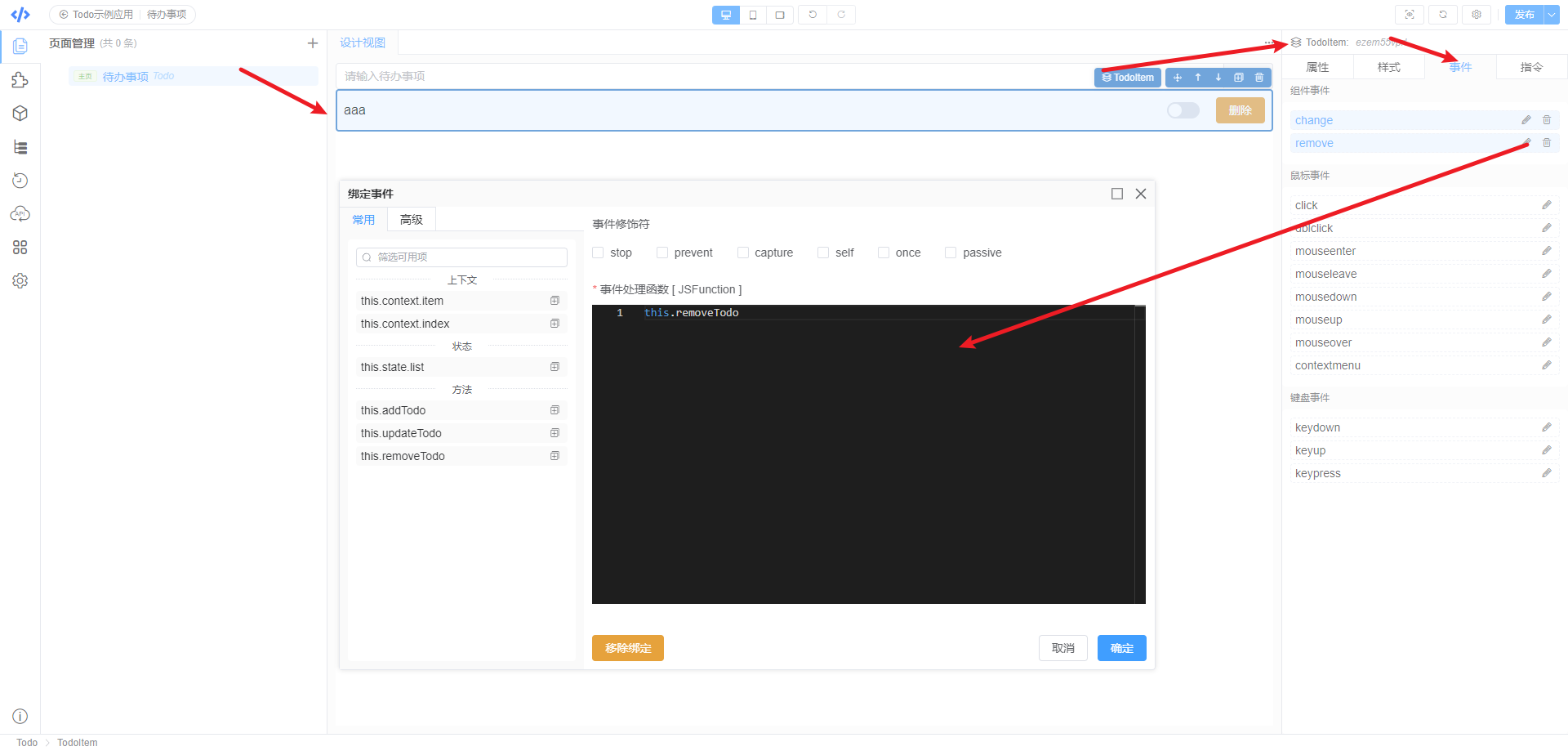Open the puzzle-piece components panel
Screen dimensions: 1568x751
20,80
